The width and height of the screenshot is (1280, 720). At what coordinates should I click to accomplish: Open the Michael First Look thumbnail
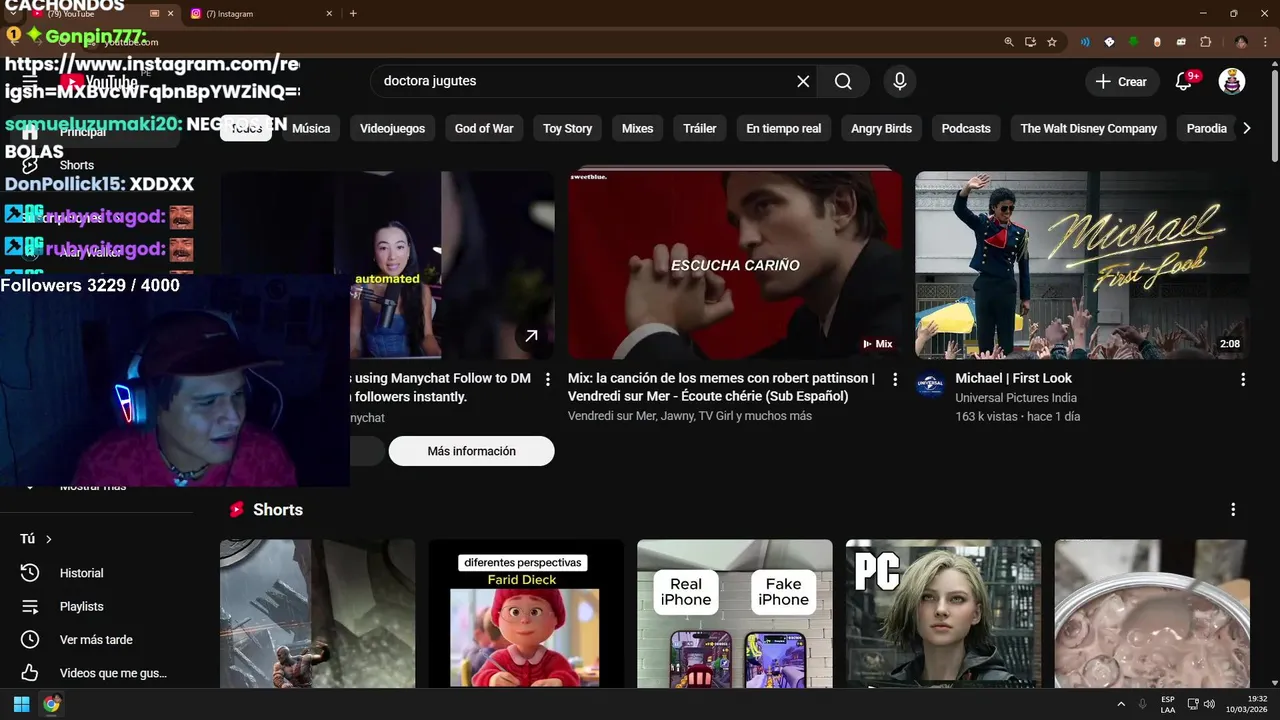pos(1082,265)
